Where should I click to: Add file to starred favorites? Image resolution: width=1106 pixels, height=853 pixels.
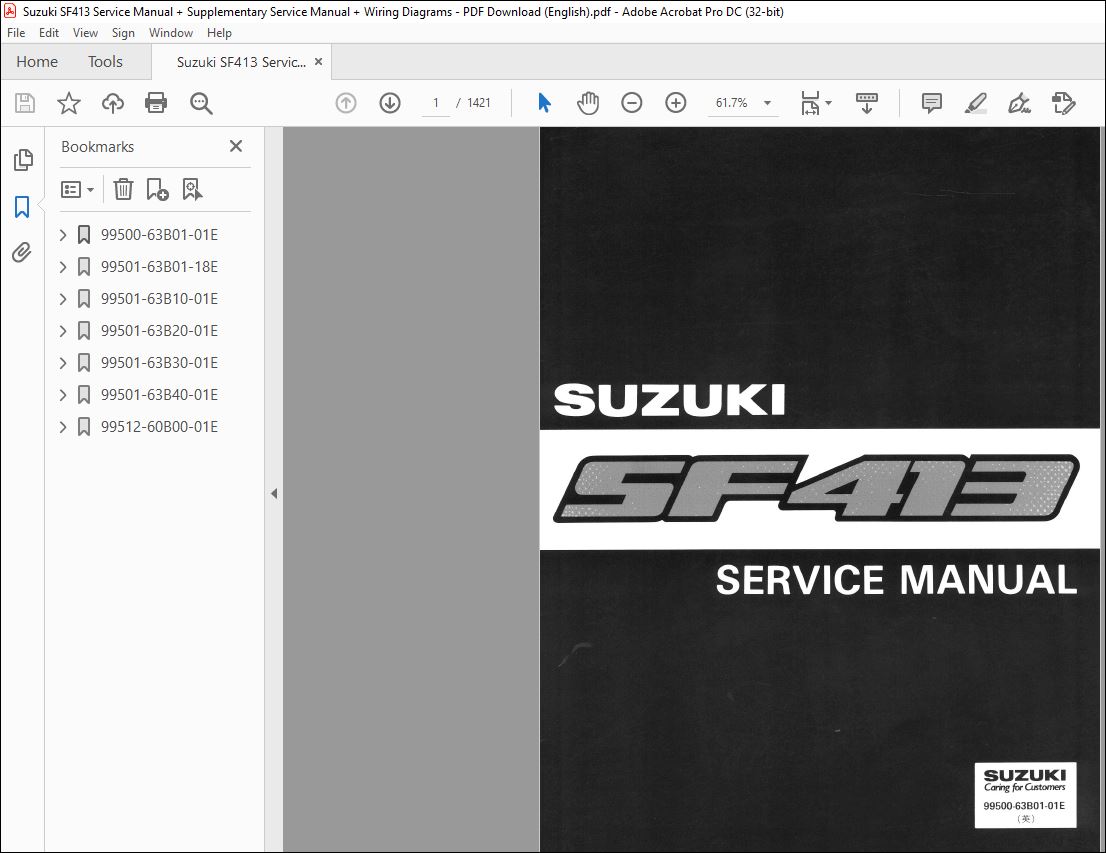(68, 103)
